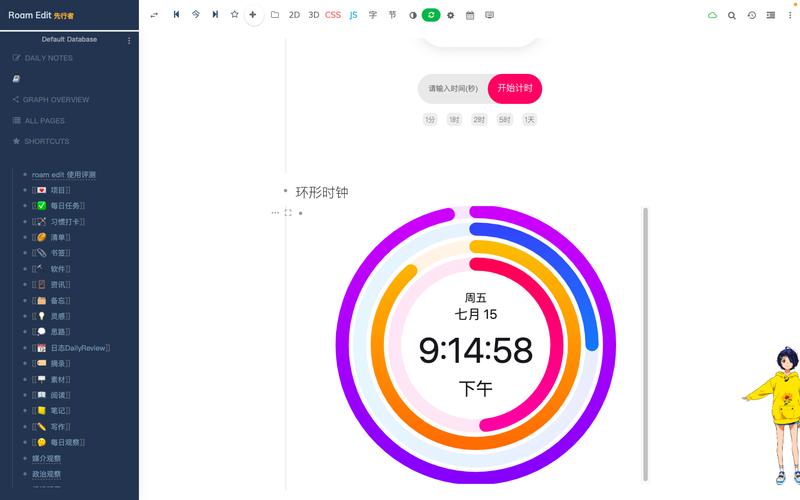Open history clock icon
800x500 pixels.
752,15
